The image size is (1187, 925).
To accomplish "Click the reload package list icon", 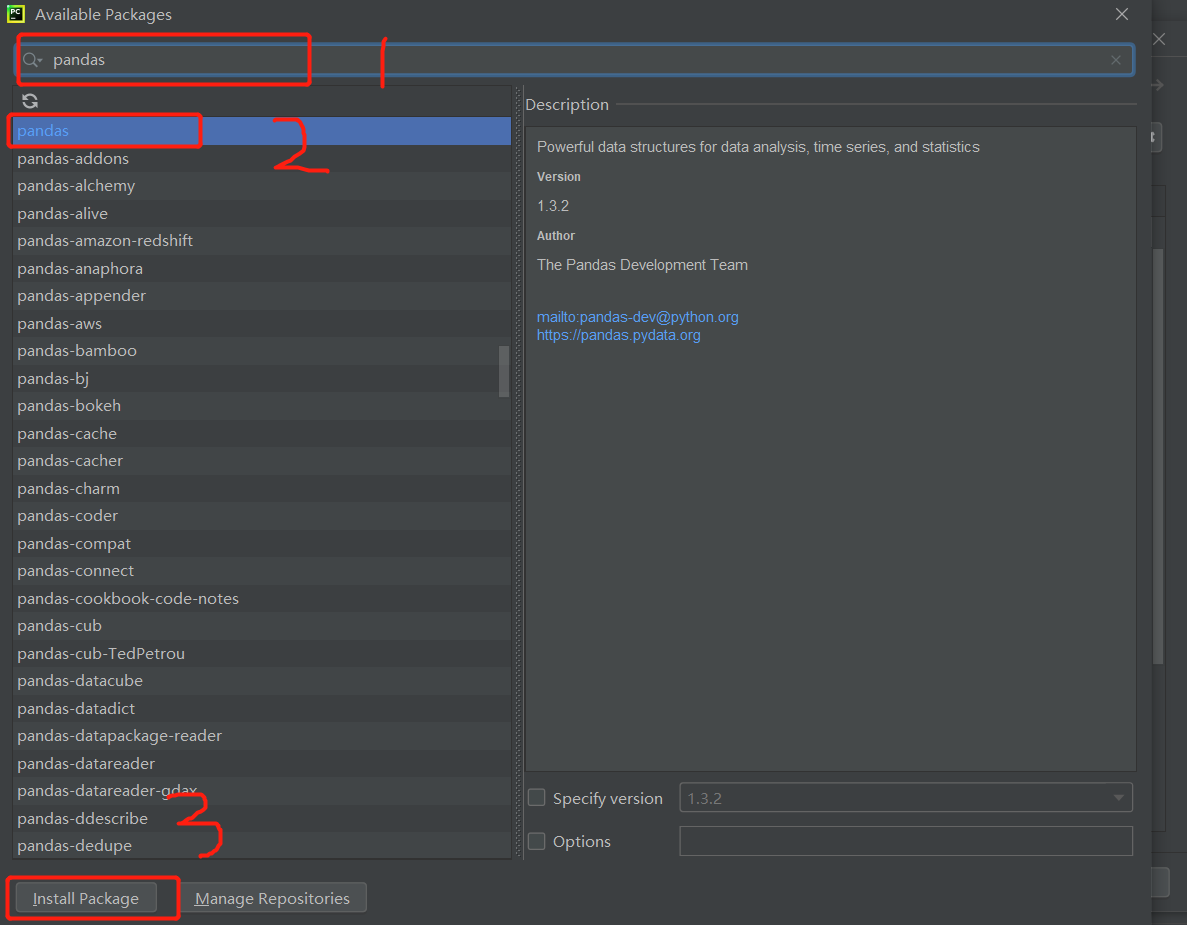I will [x=30, y=101].
